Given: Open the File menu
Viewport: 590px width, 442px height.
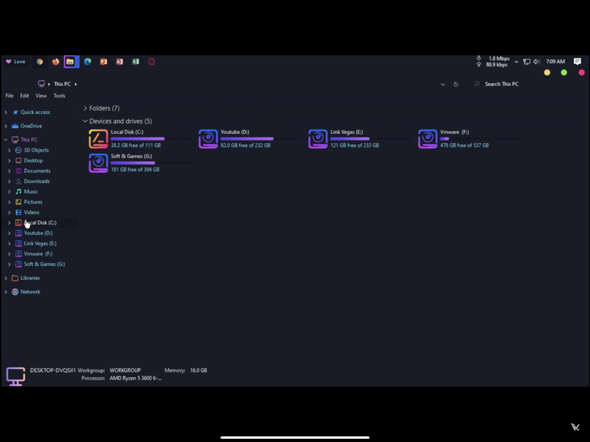Looking at the screenshot, I should (x=9, y=96).
